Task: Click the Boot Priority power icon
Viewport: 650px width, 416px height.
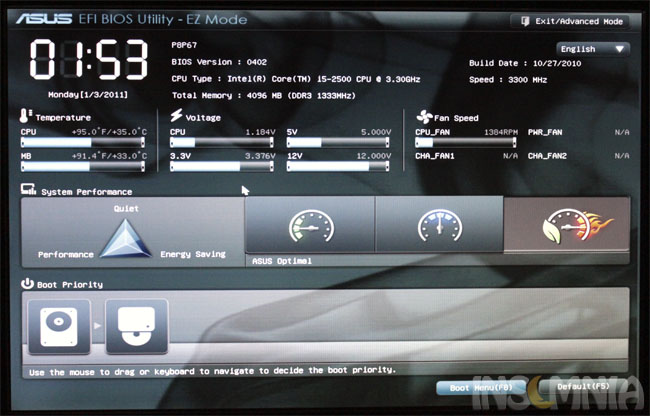Action: [x=27, y=283]
